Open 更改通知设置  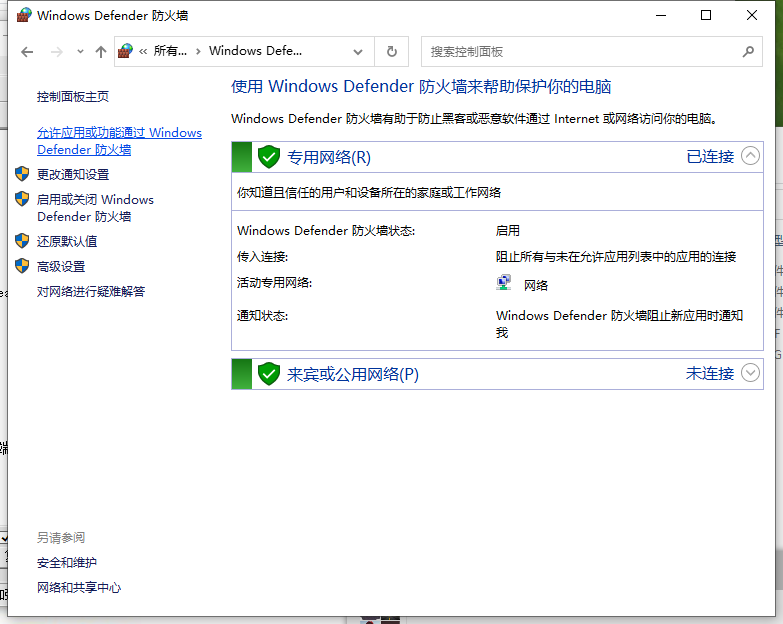[x=73, y=174]
